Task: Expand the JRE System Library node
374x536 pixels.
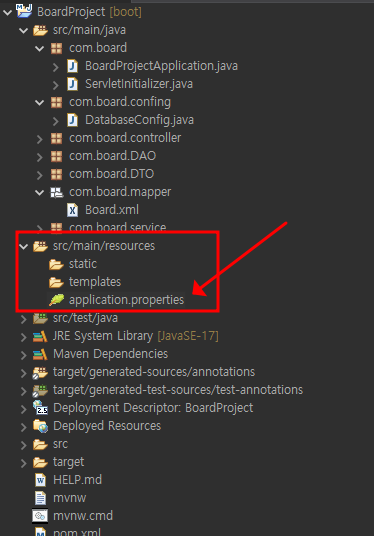Action: [x=24, y=337]
